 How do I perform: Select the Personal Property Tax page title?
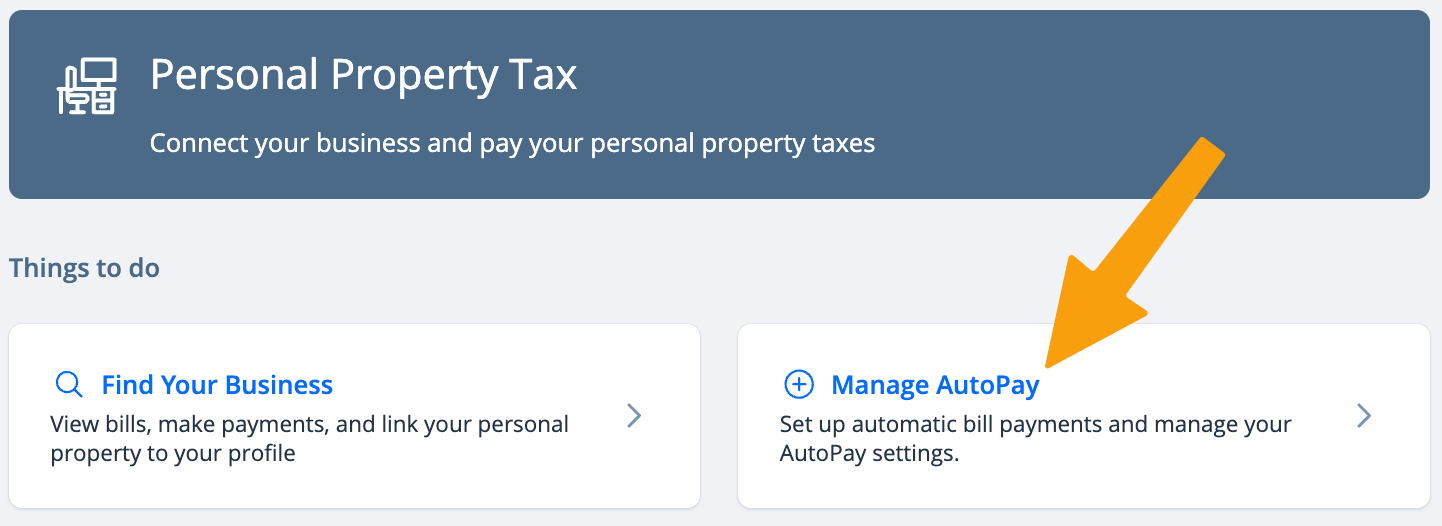[x=364, y=75]
